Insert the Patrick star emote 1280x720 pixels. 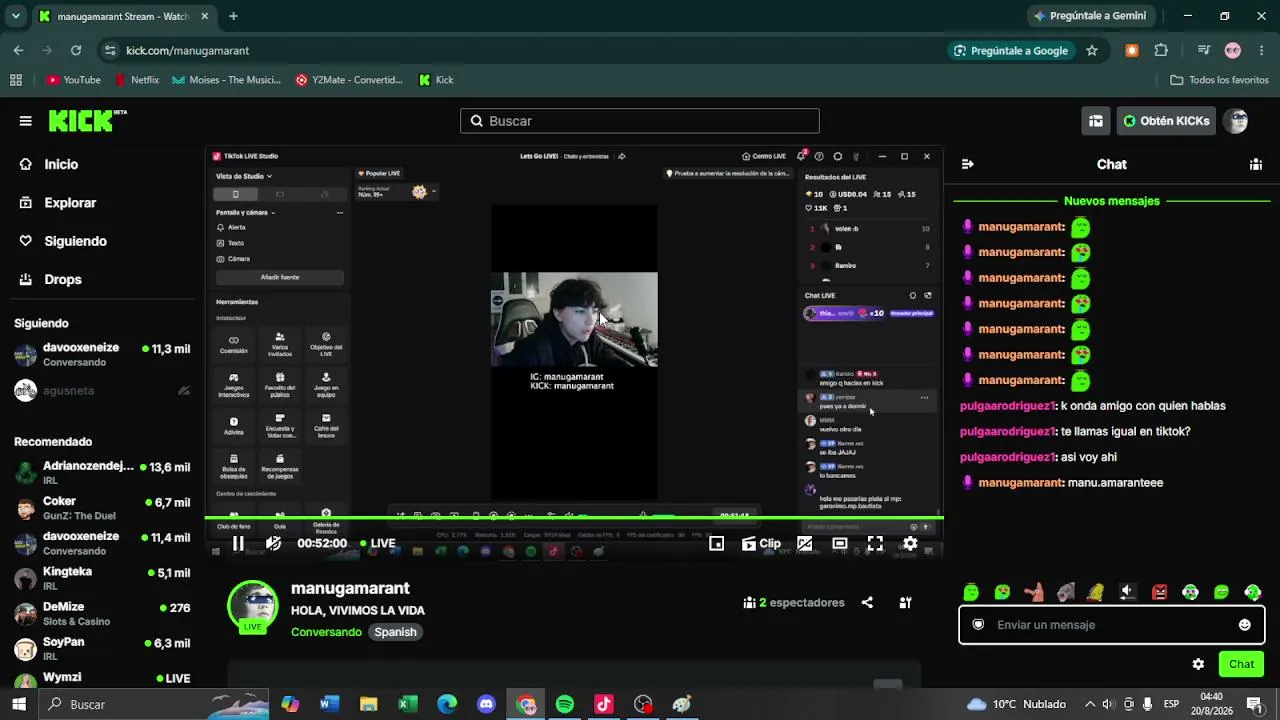[x=1034, y=592]
